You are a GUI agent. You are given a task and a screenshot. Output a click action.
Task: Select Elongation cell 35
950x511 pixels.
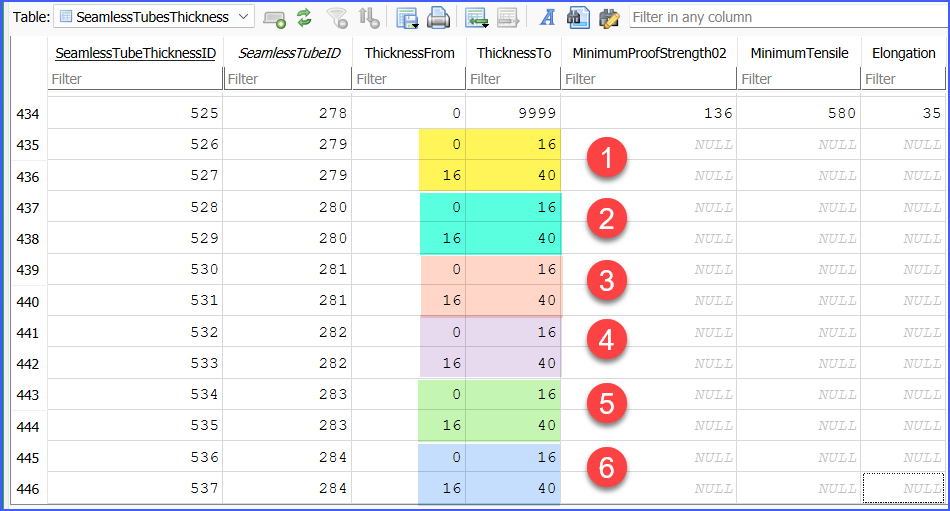click(903, 113)
